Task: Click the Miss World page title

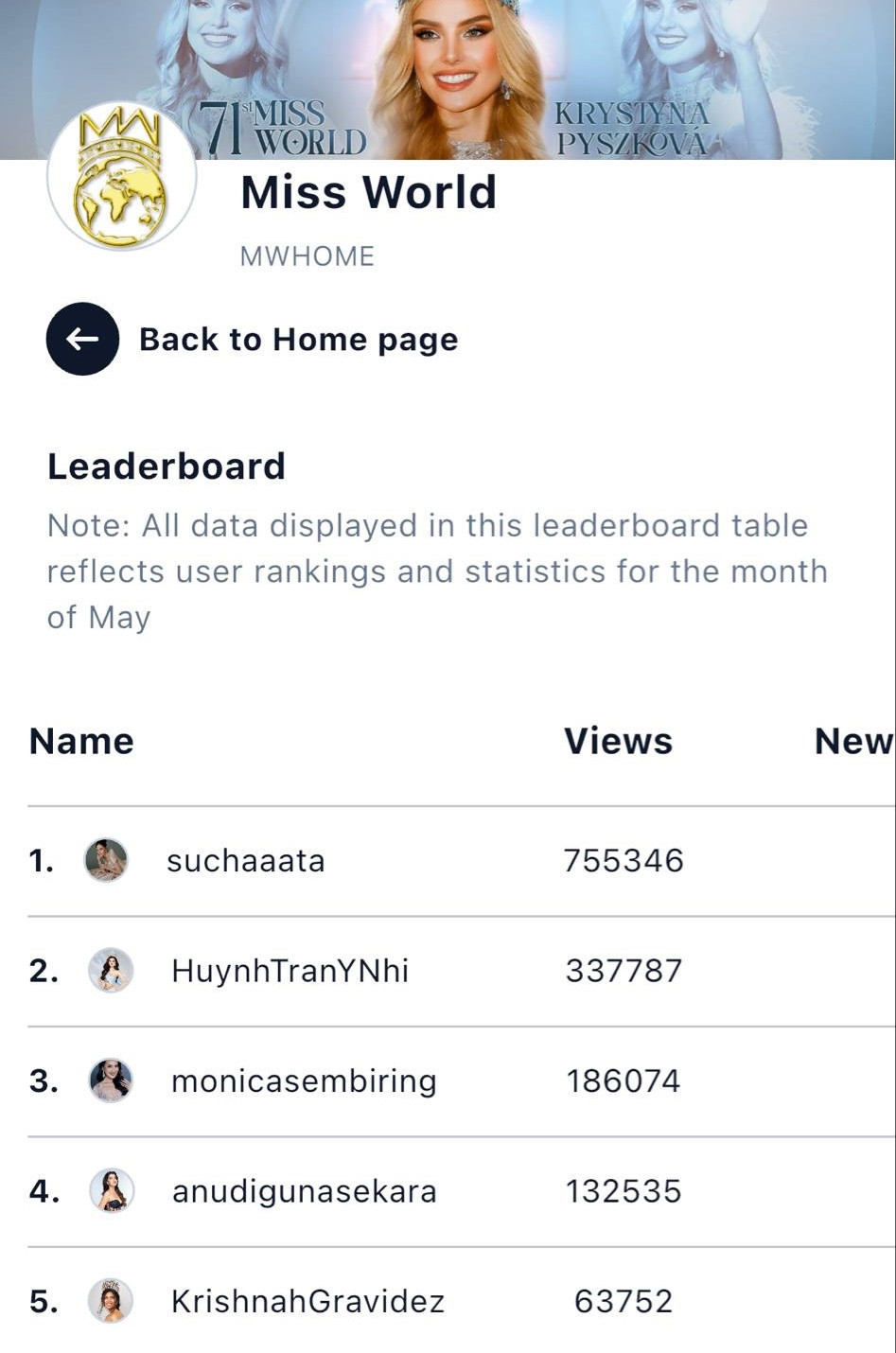Action: tap(368, 192)
